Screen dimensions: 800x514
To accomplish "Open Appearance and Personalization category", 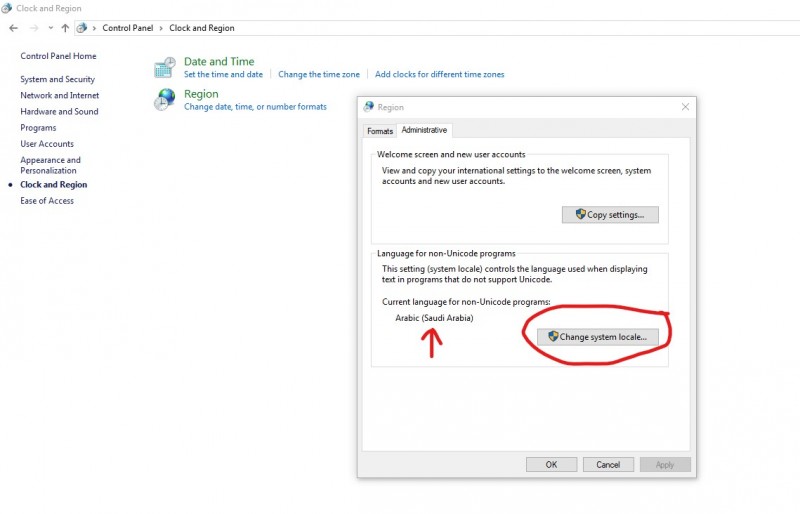I will click(51, 165).
